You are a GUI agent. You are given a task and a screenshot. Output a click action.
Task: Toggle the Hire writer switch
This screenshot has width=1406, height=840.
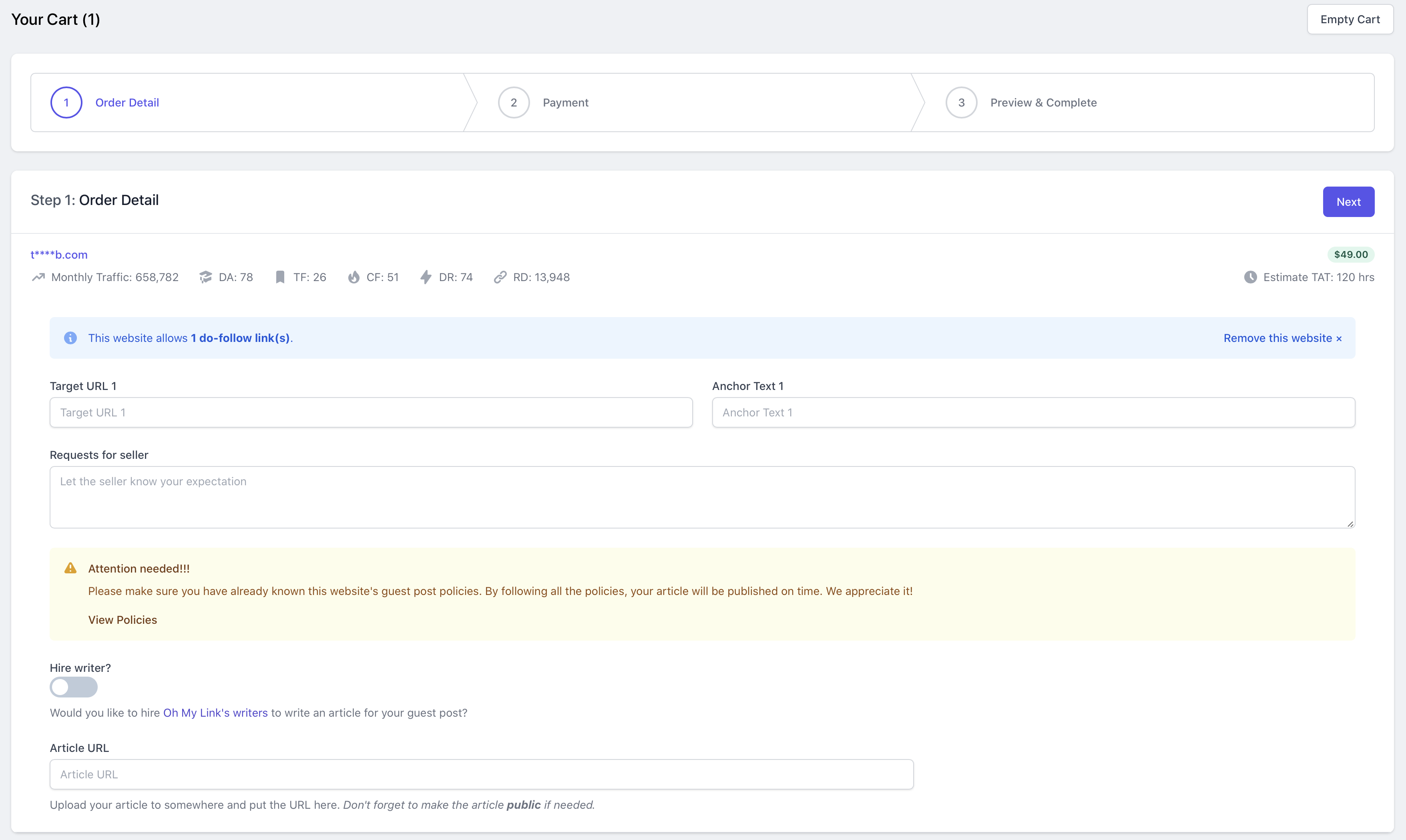74,687
